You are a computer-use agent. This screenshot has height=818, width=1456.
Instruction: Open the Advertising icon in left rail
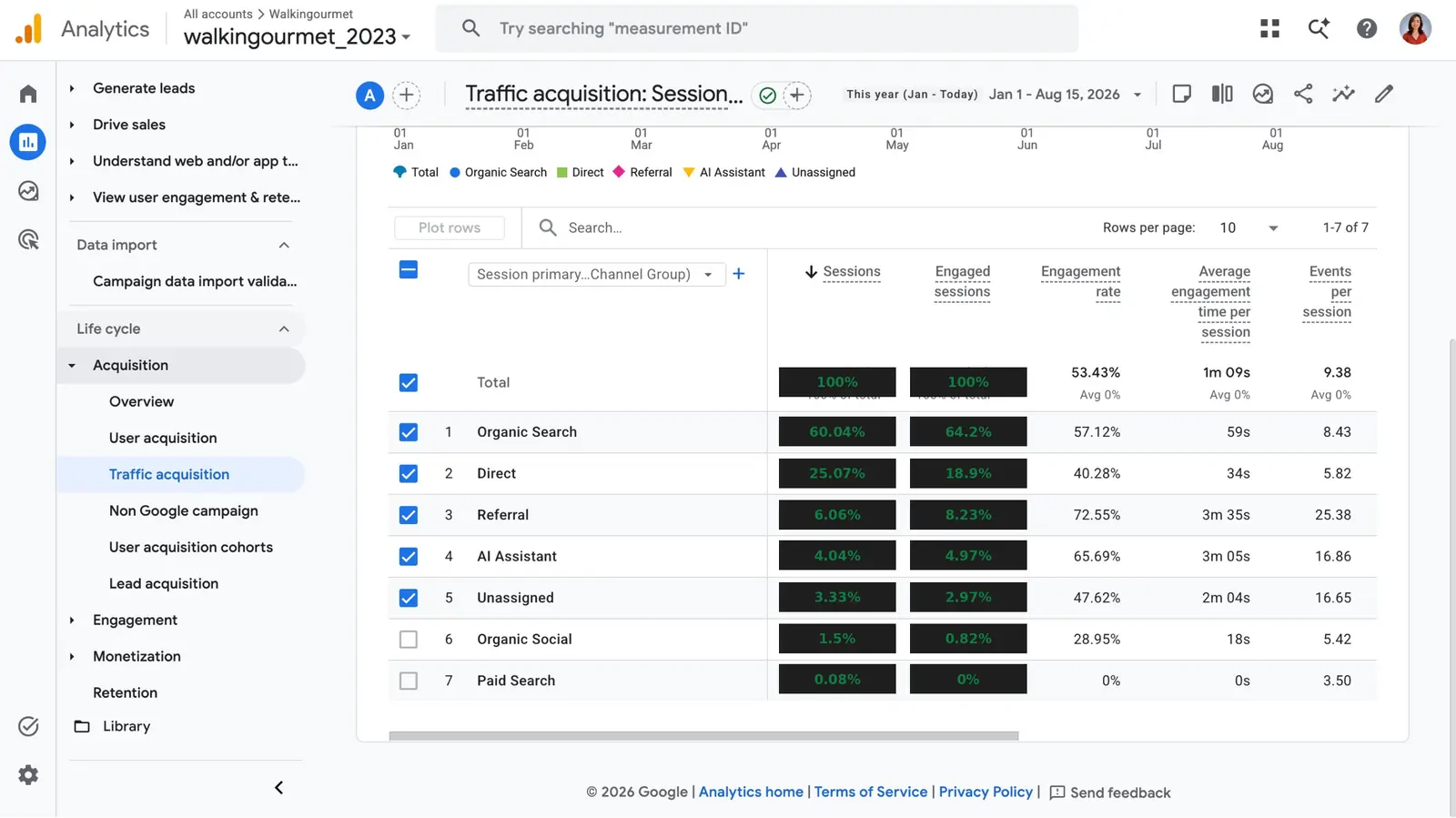pyautogui.click(x=28, y=239)
